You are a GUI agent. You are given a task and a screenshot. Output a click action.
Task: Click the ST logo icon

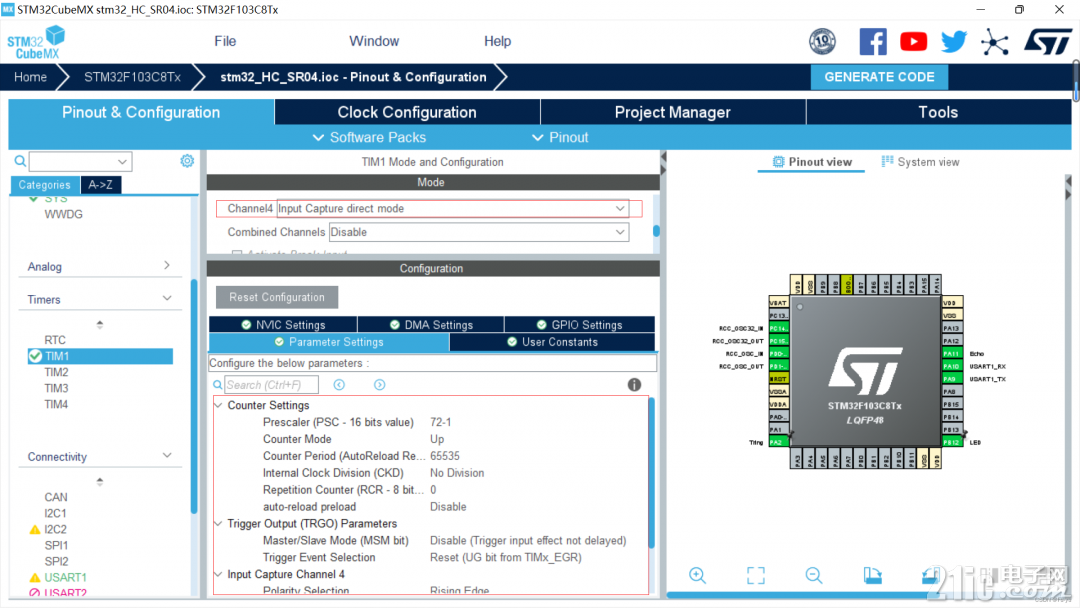1048,42
